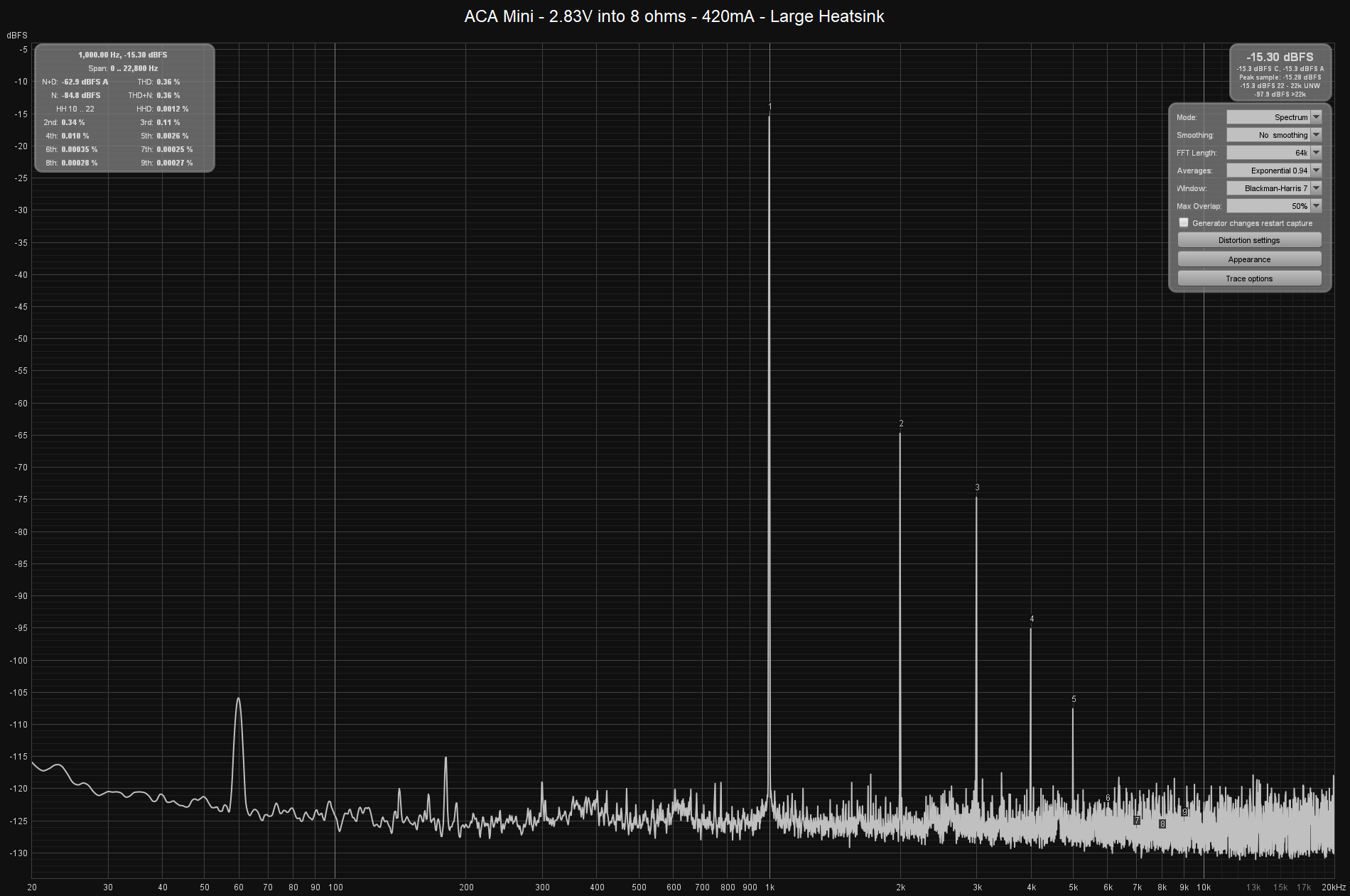Click the 1,000.00 Hz, -15.30 dBFS header
The height and width of the screenshot is (896, 1350).
click(x=123, y=55)
